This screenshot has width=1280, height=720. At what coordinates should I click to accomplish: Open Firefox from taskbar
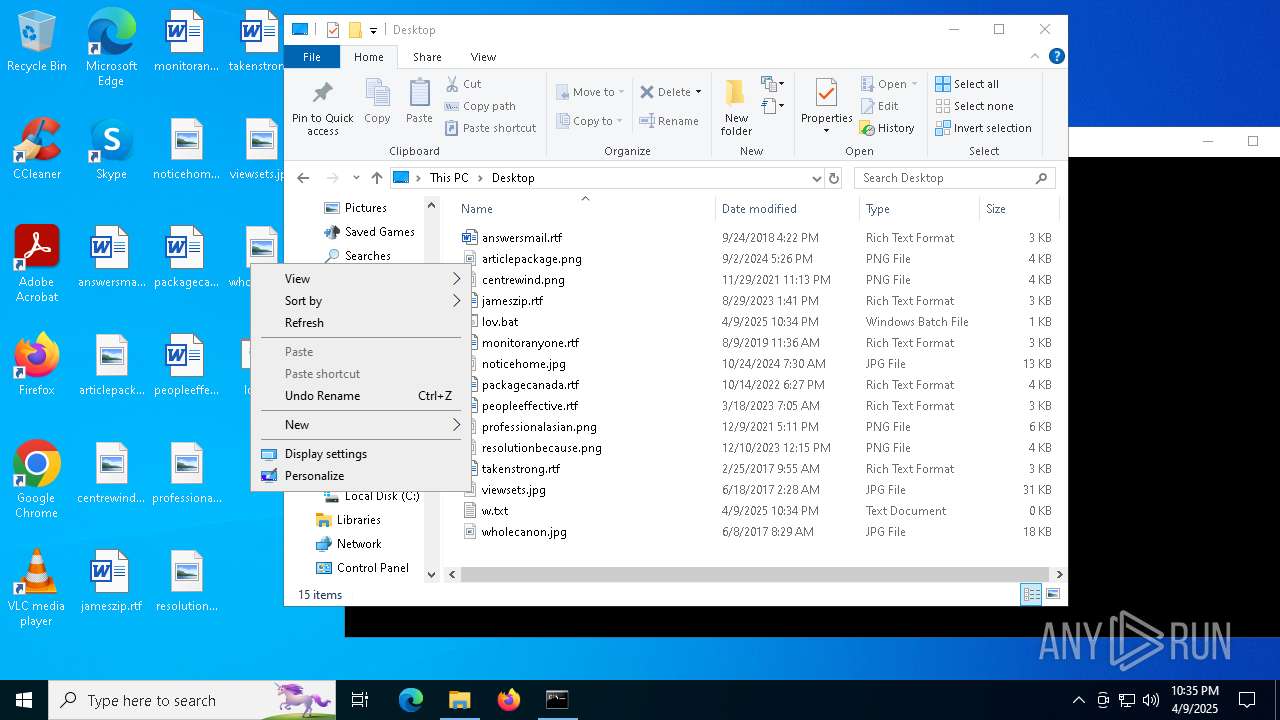pos(509,700)
